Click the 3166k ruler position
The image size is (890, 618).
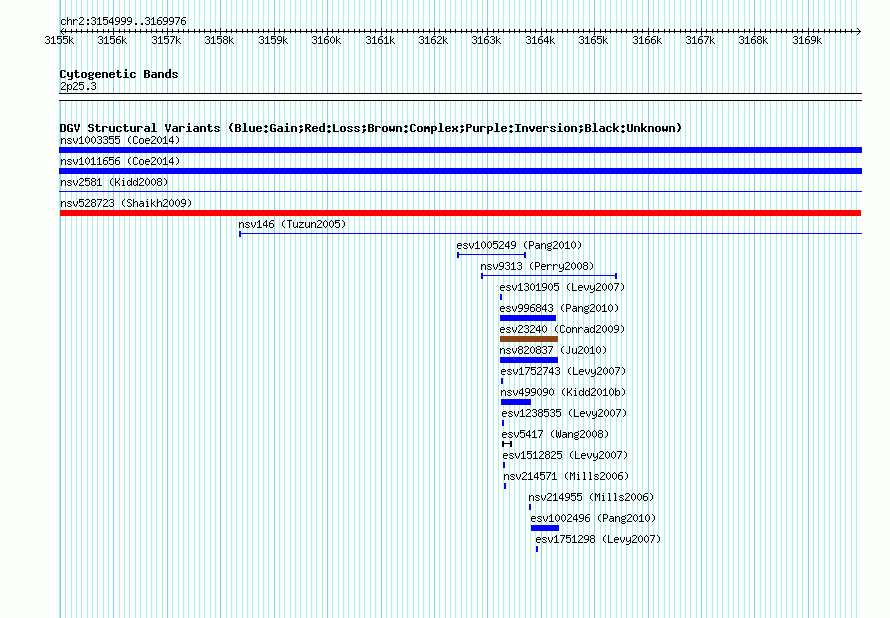click(647, 40)
